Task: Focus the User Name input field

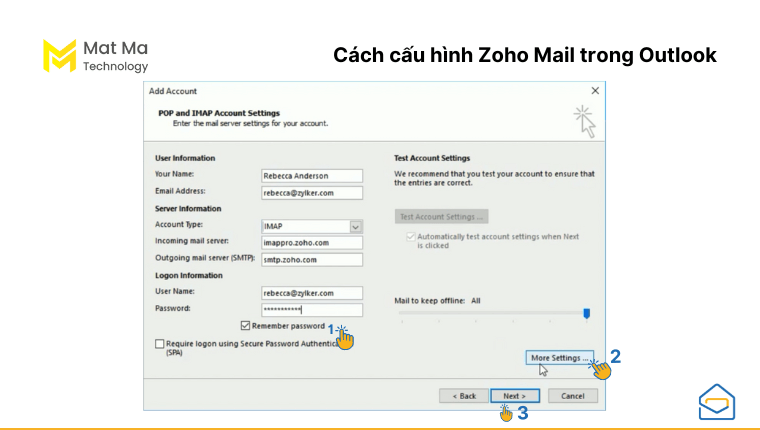Action: tap(312, 293)
